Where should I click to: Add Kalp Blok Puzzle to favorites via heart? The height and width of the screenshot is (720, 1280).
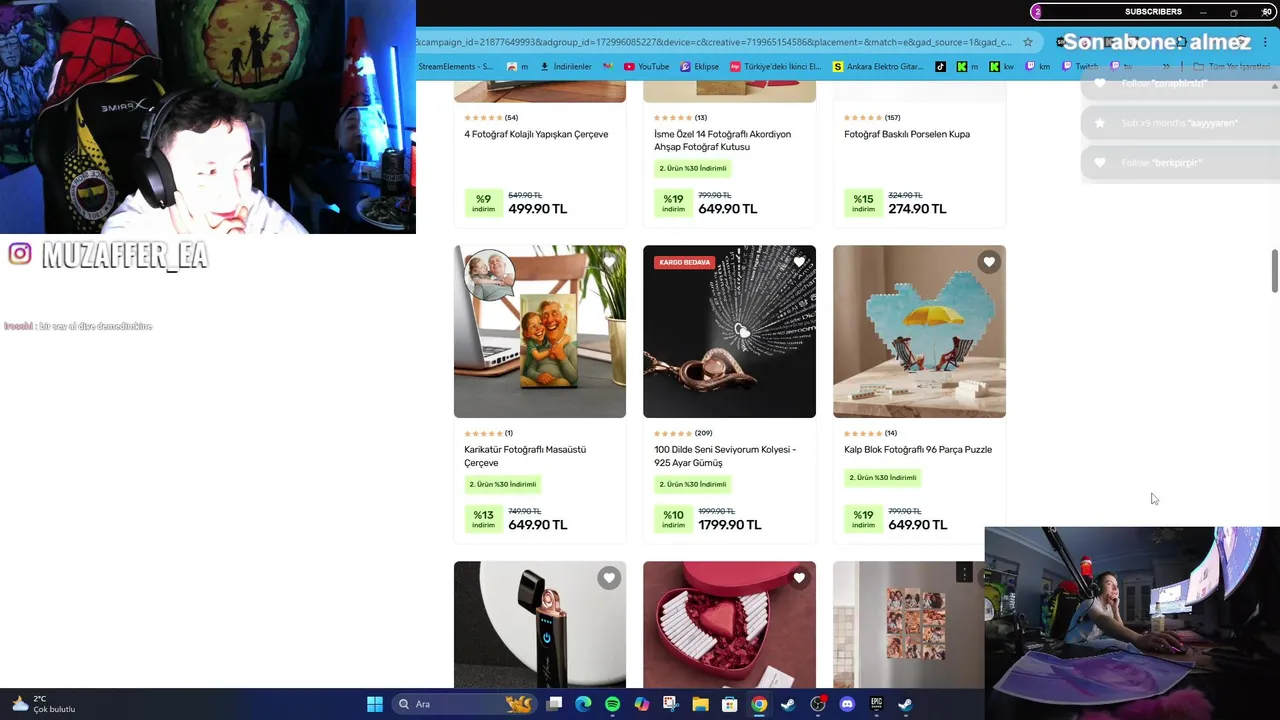click(x=989, y=262)
